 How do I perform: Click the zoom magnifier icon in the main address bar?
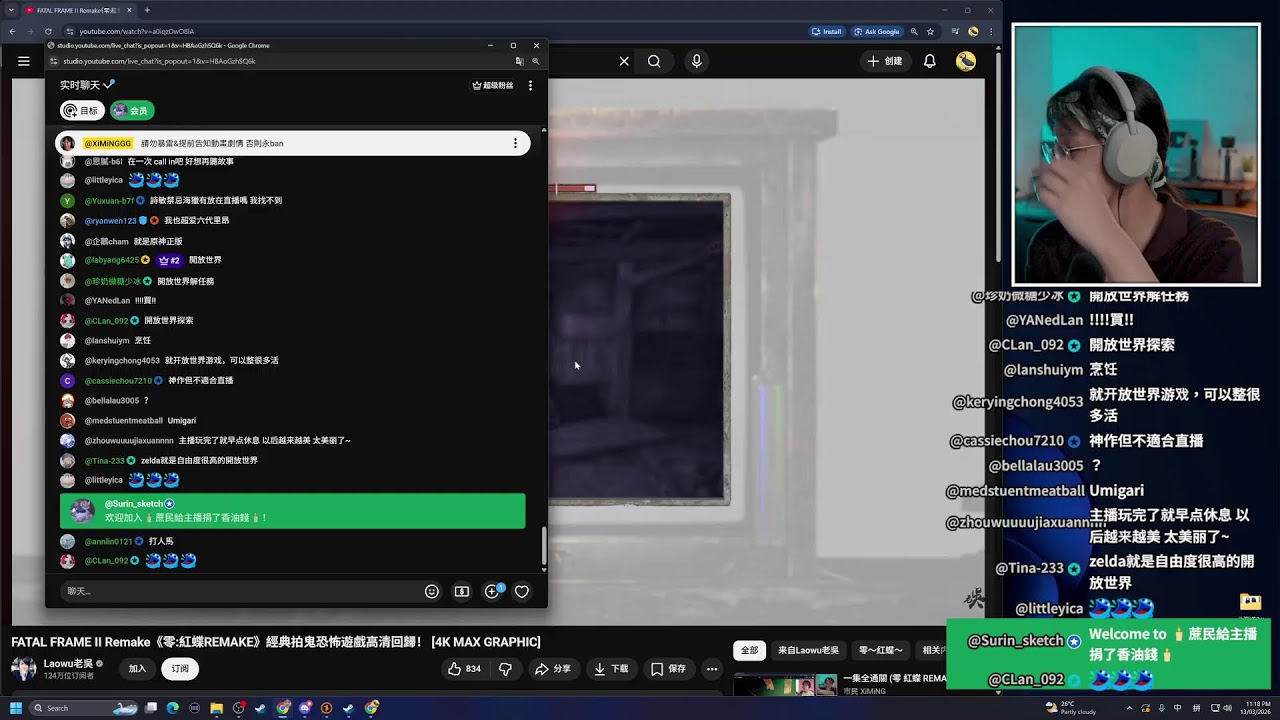pos(913,31)
